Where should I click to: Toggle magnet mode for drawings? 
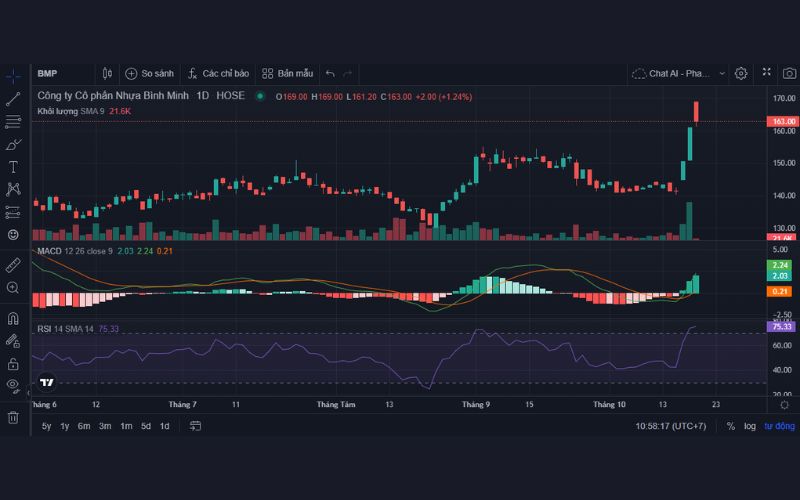point(13,319)
